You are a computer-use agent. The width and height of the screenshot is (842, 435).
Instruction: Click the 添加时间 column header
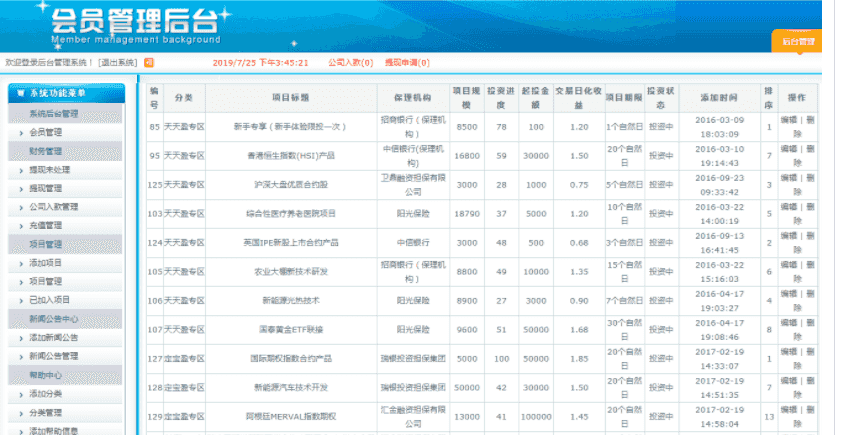point(720,98)
